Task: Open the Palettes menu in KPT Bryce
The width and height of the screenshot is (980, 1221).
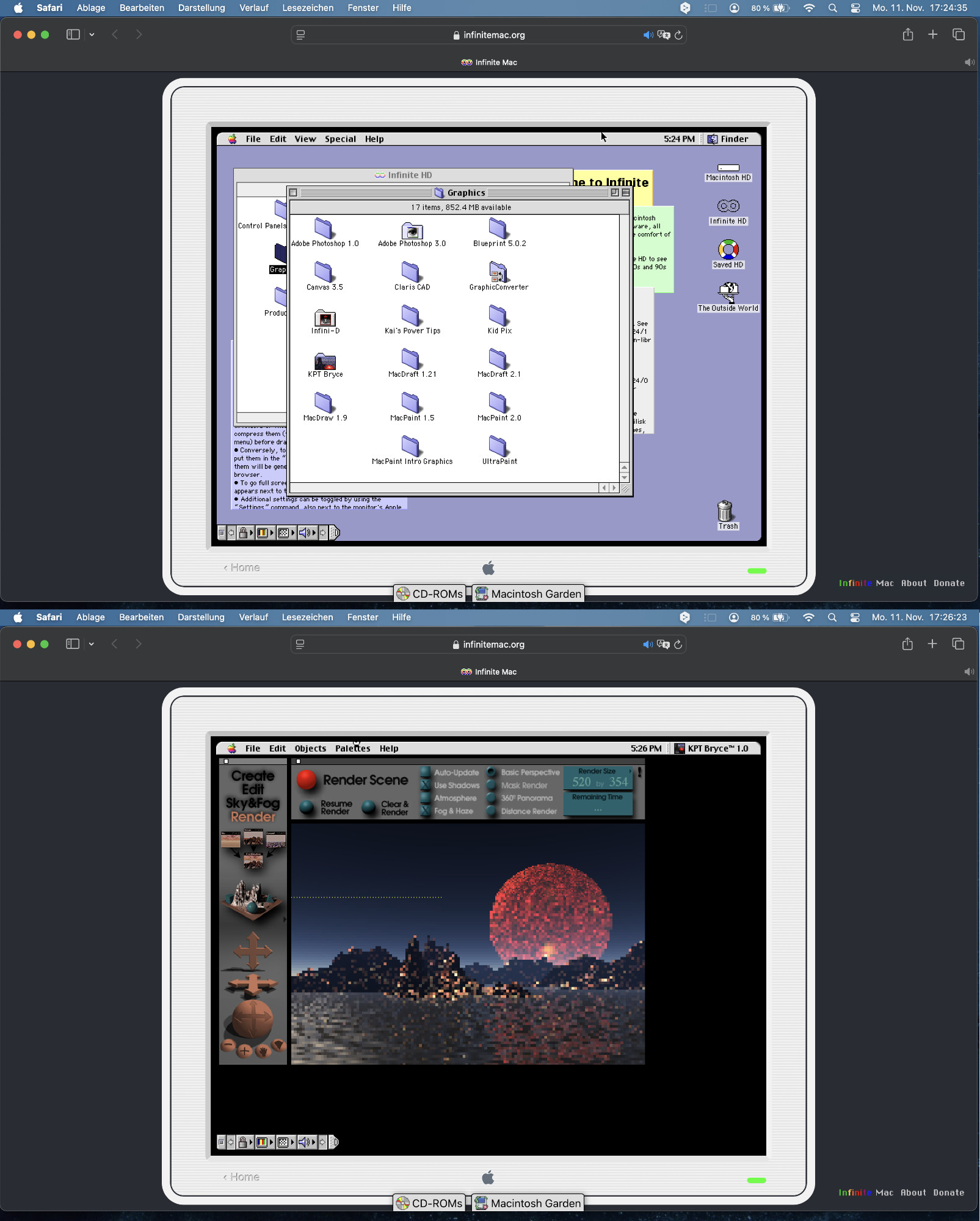Action: (x=352, y=748)
